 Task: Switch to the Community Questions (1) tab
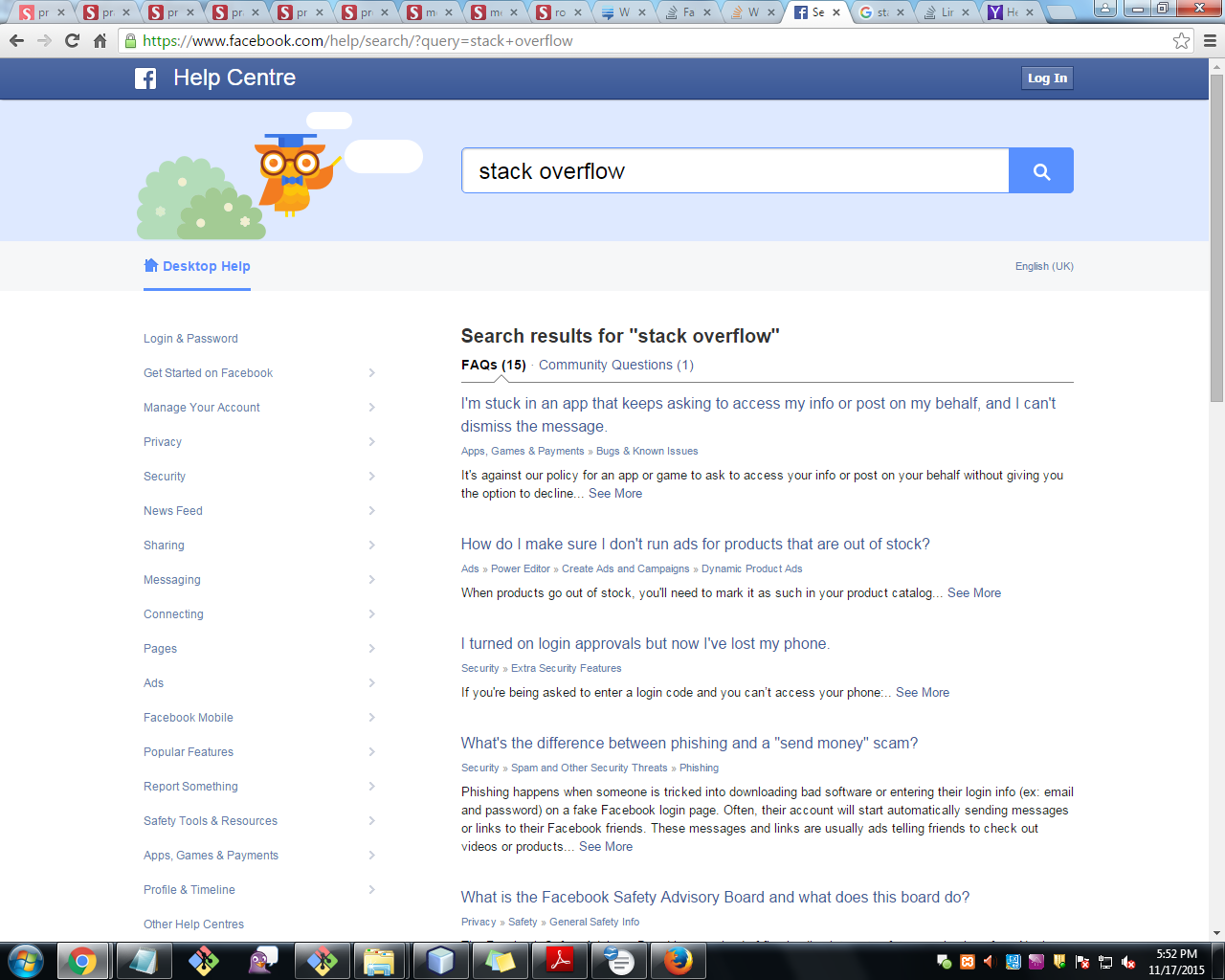tap(616, 365)
